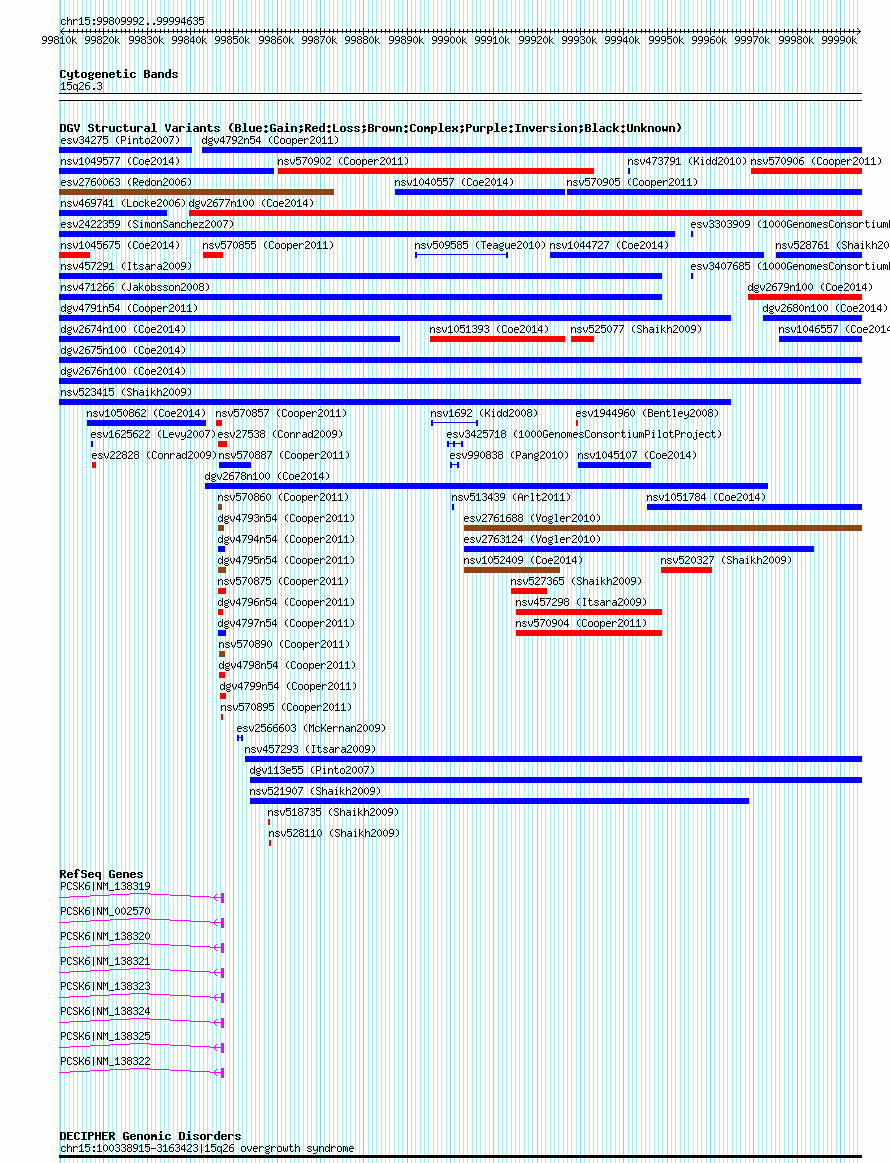Viewport: 890px width, 1163px height.
Task: Select nsv521907 (Shaikh2009) label
Action: [x=315, y=791]
